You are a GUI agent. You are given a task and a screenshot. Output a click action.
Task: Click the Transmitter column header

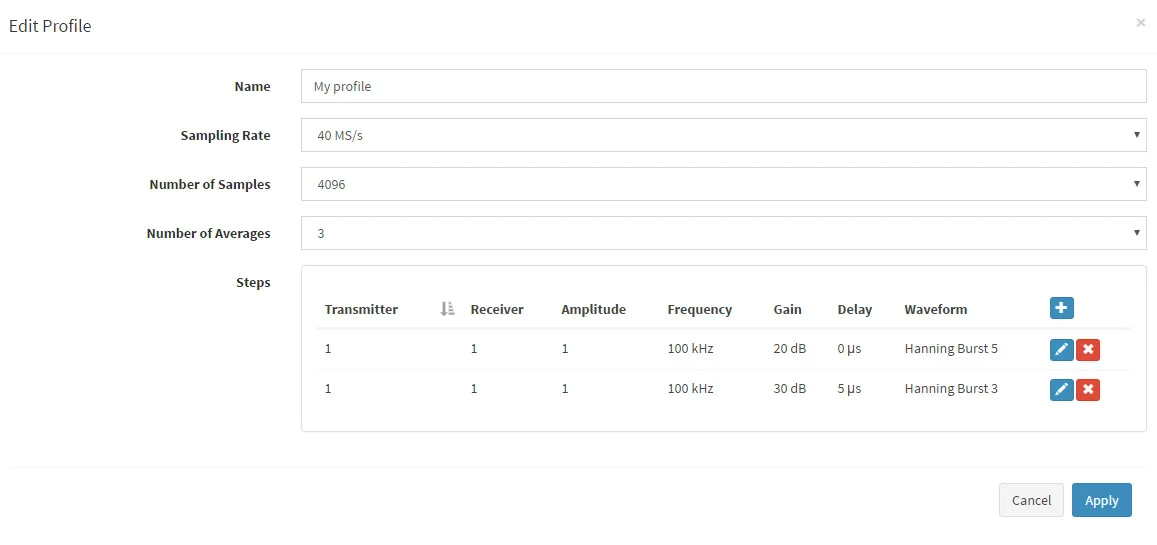pyautogui.click(x=361, y=309)
